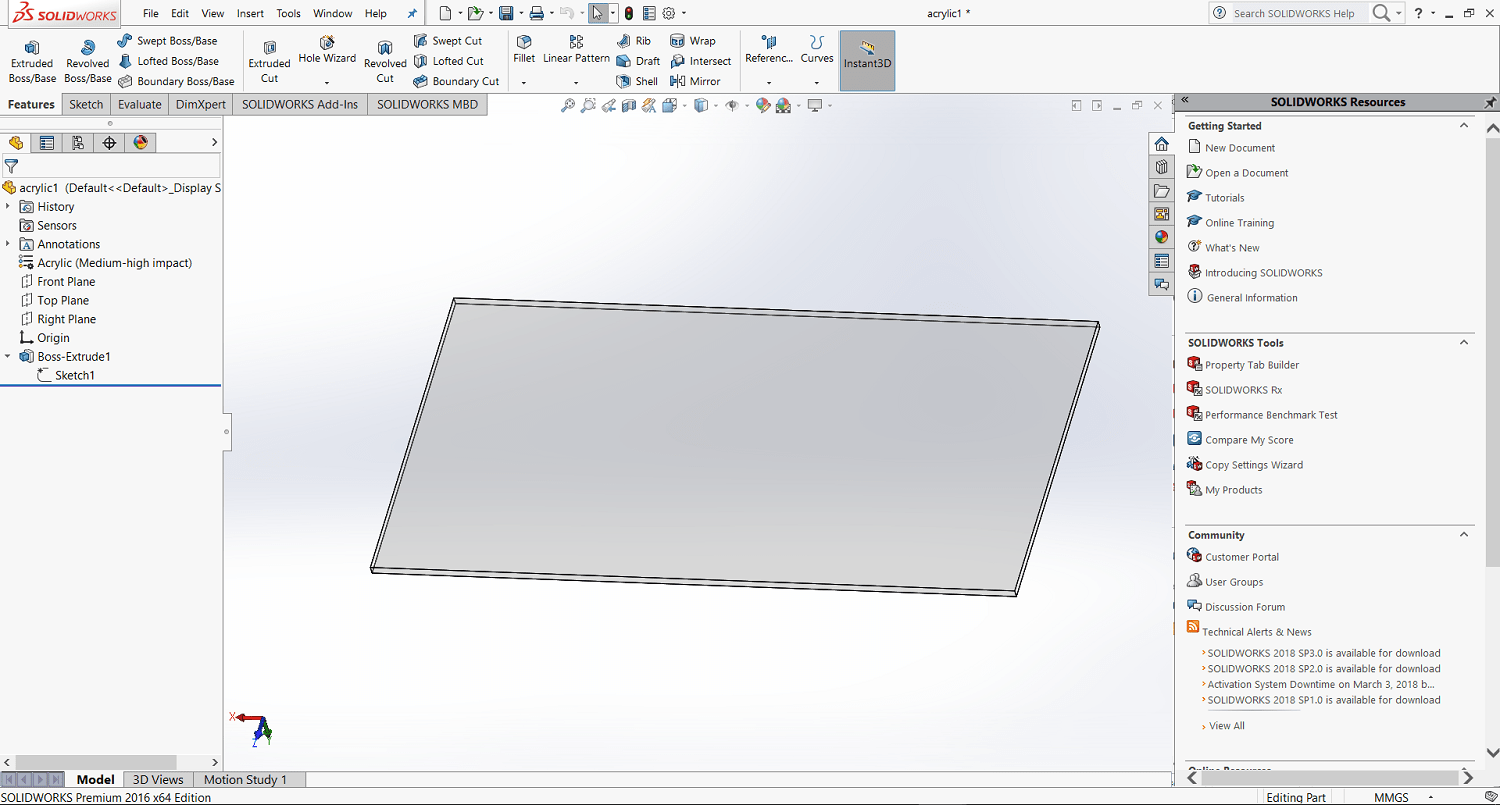This screenshot has width=1500, height=805.
Task: Select the Draft tool
Action: tap(638, 61)
